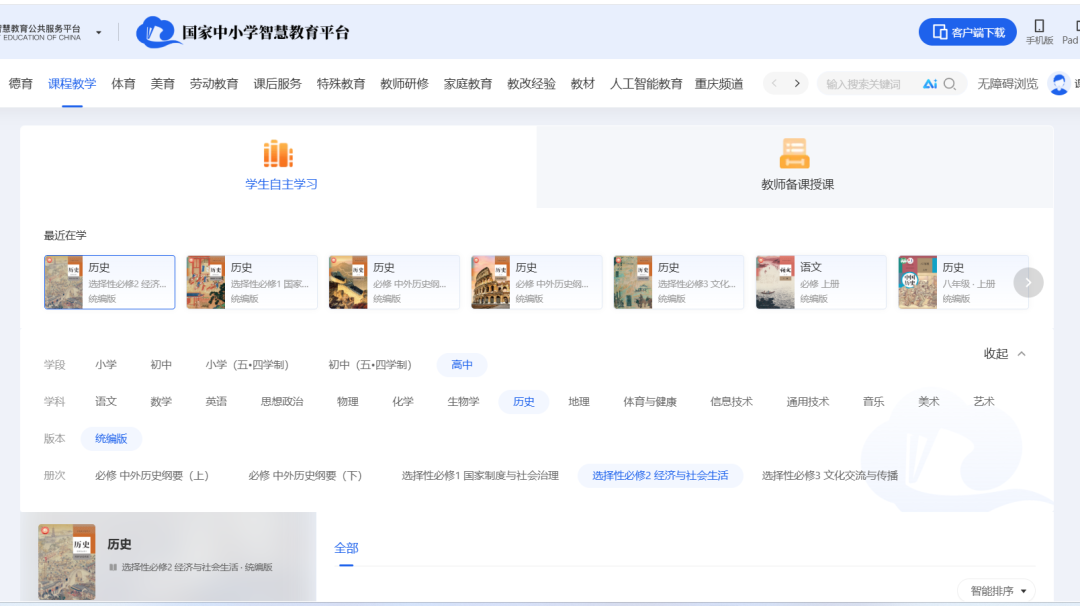Screen dimensions: 1080x606
Task: Click the right carousel arrow for recent courses
Action: pyautogui.click(x=1028, y=282)
